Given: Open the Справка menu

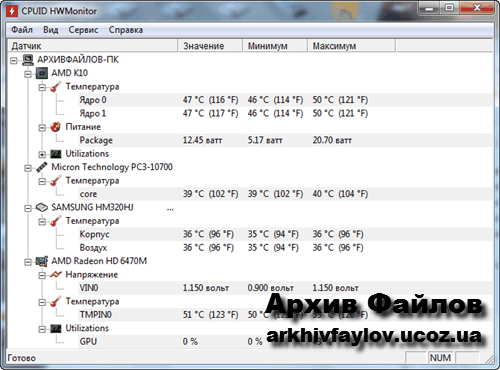Looking at the screenshot, I should 126,30.
